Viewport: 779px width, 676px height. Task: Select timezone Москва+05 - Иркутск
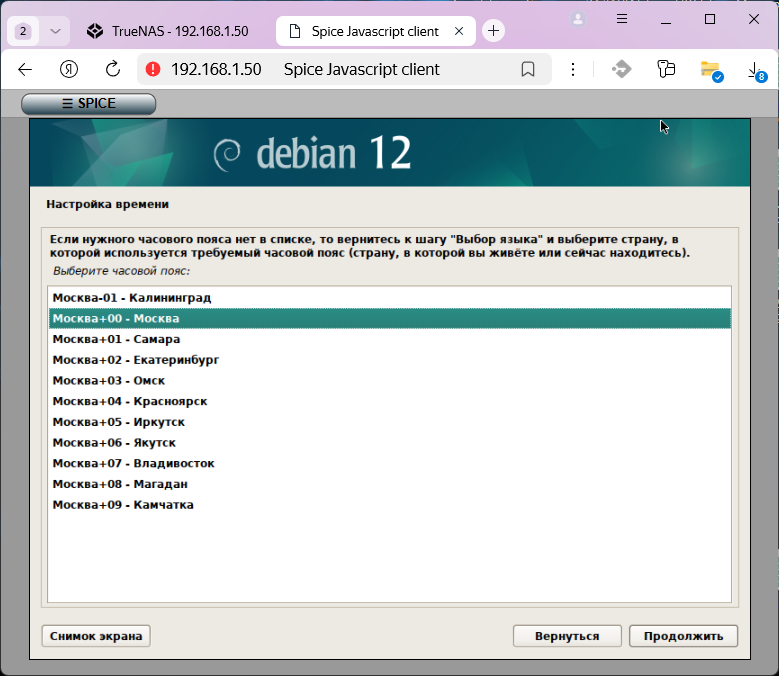[390, 422]
